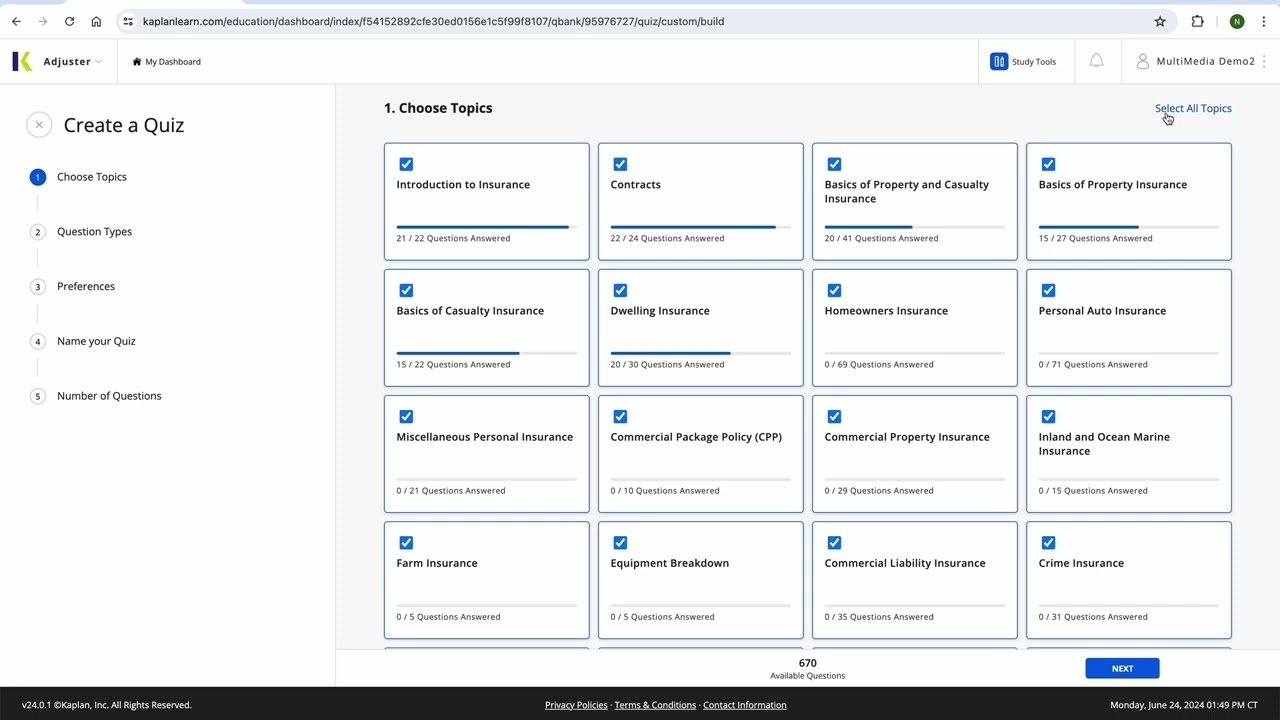
Task: Open the MultiMedia Demo2 account menu
Action: pyautogui.click(x=1196, y=61)
